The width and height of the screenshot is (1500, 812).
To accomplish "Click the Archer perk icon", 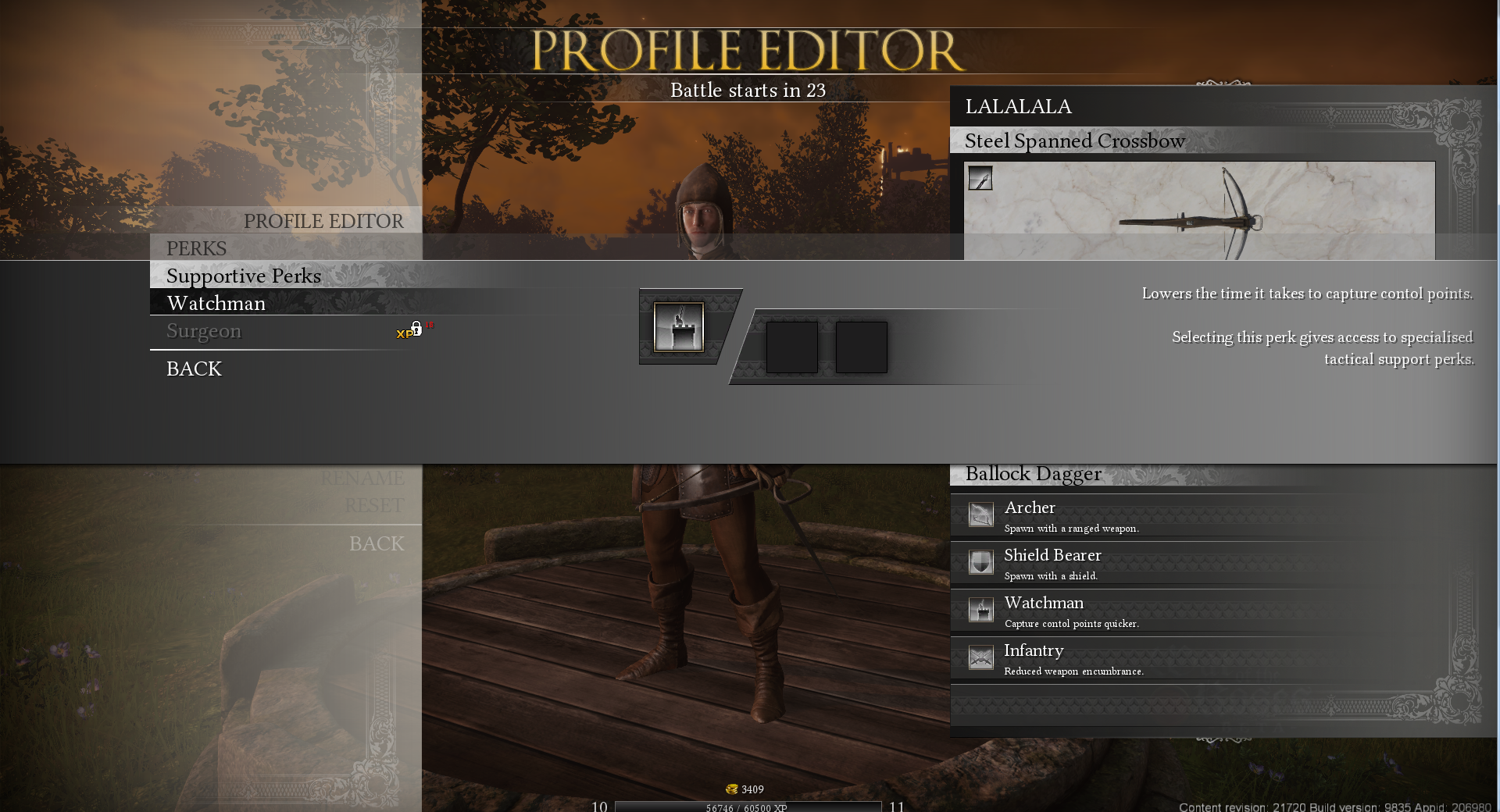I will 980,515.
